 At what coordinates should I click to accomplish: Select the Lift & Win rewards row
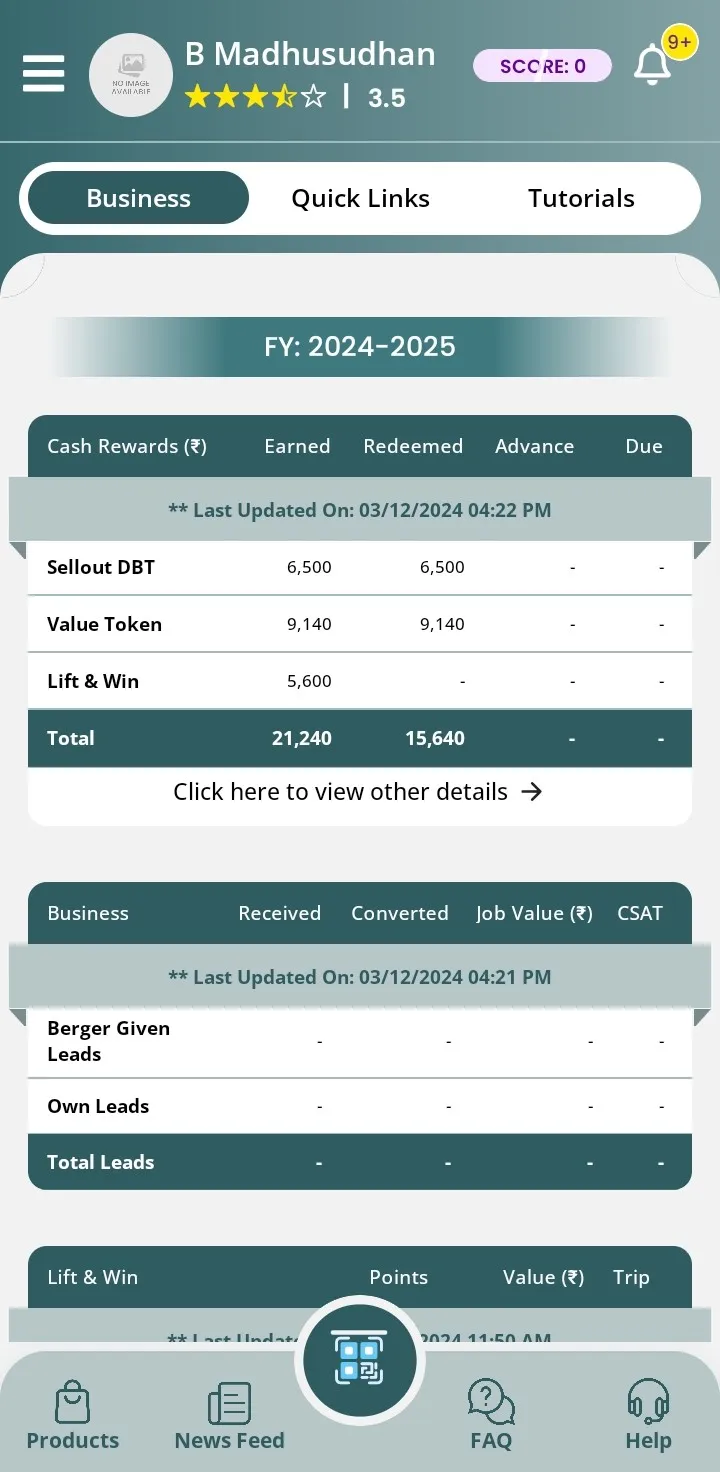(360, 681)
